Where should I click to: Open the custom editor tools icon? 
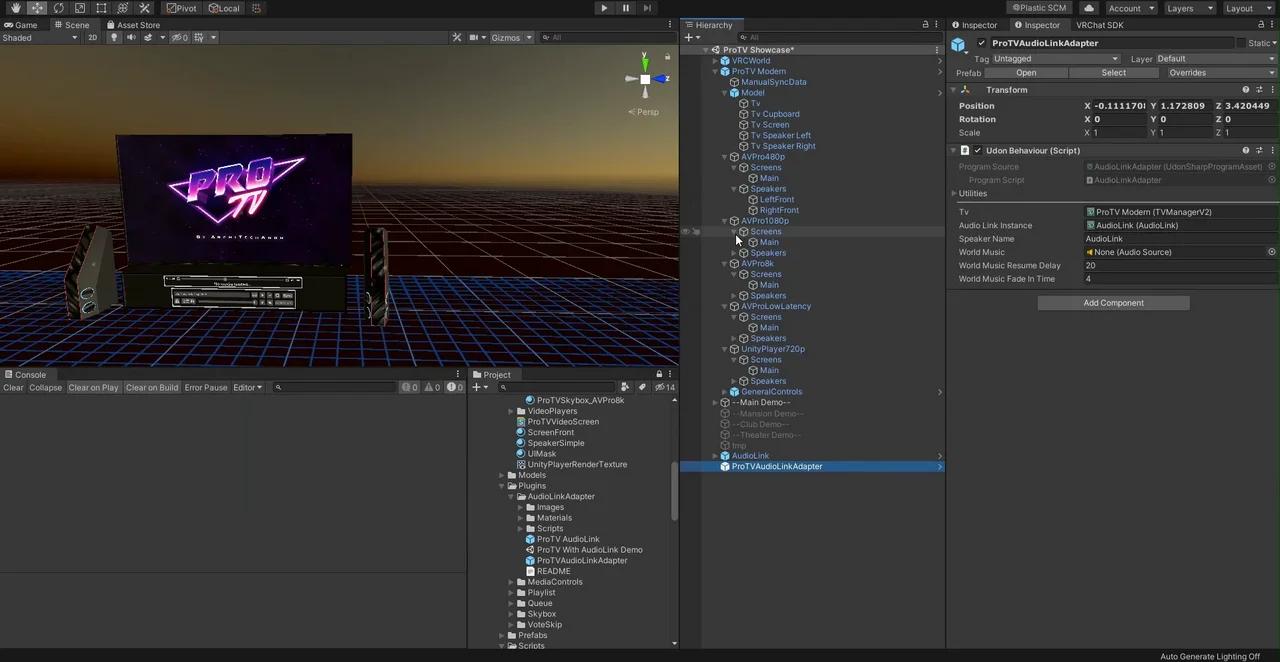coord(144,8)
